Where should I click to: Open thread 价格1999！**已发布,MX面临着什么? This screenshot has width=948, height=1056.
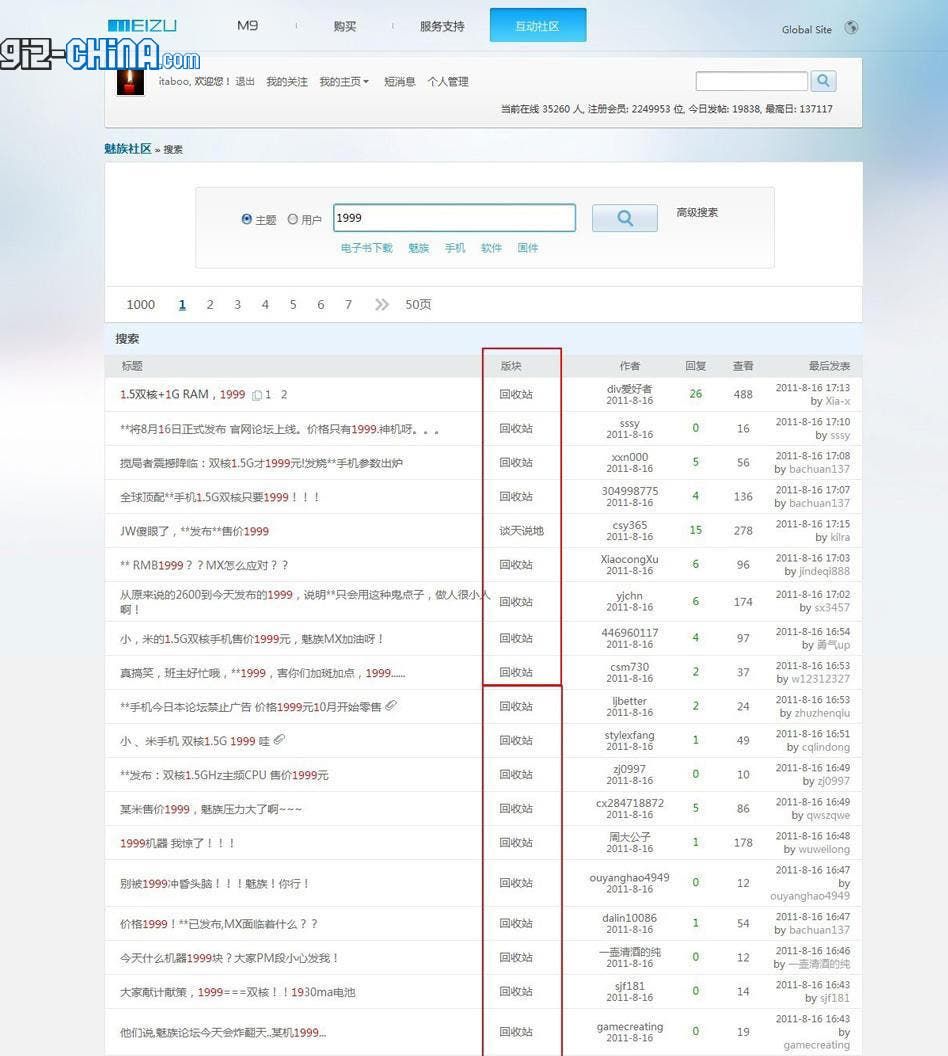pyautogui.click(x=219, y=924)
